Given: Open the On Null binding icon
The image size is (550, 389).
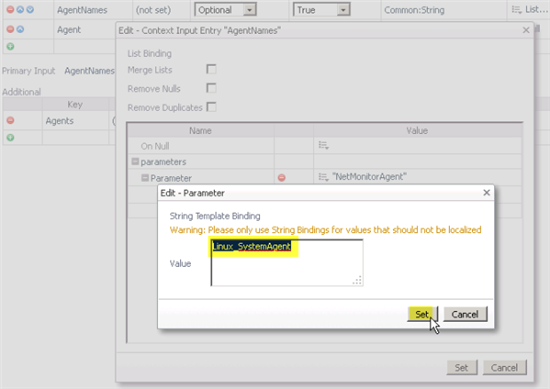Looking at the screenshot, I should pos(323,145).
